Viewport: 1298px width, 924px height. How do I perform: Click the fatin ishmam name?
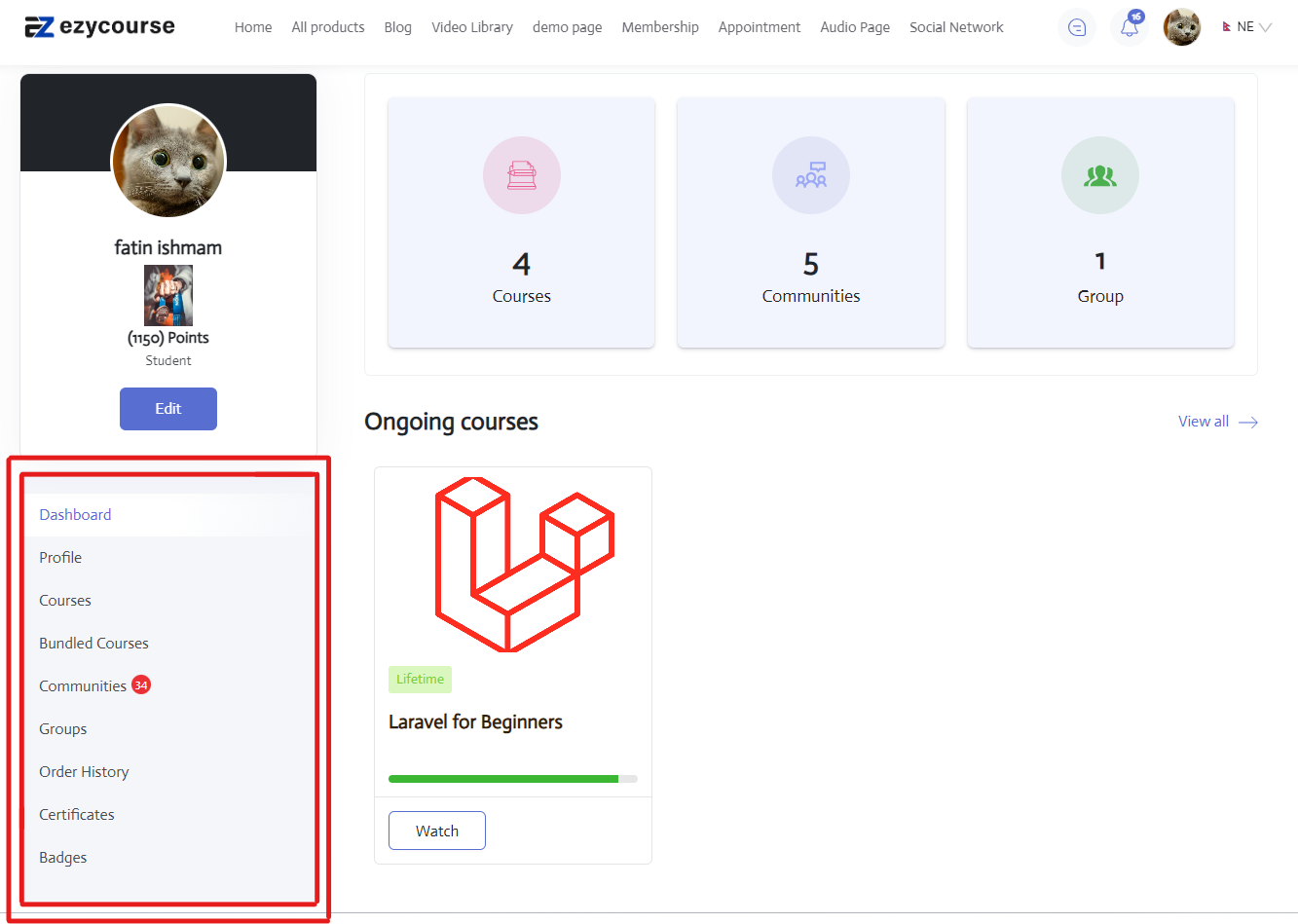point(168,247)
